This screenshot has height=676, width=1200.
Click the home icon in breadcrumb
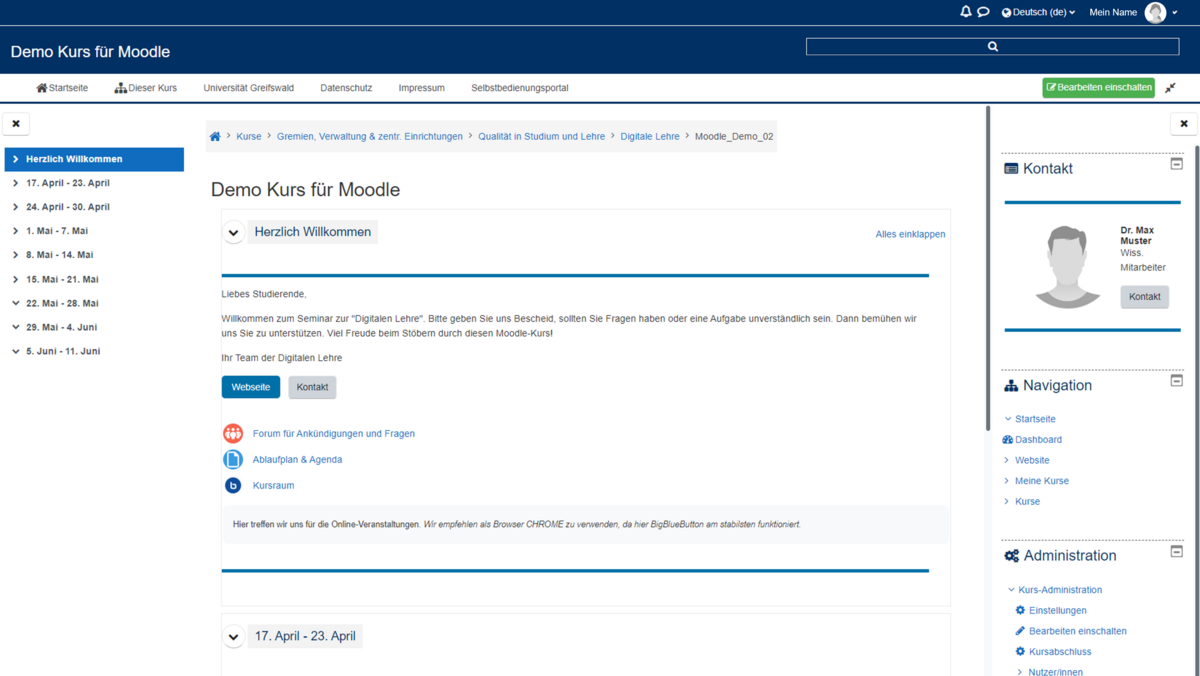215,136
